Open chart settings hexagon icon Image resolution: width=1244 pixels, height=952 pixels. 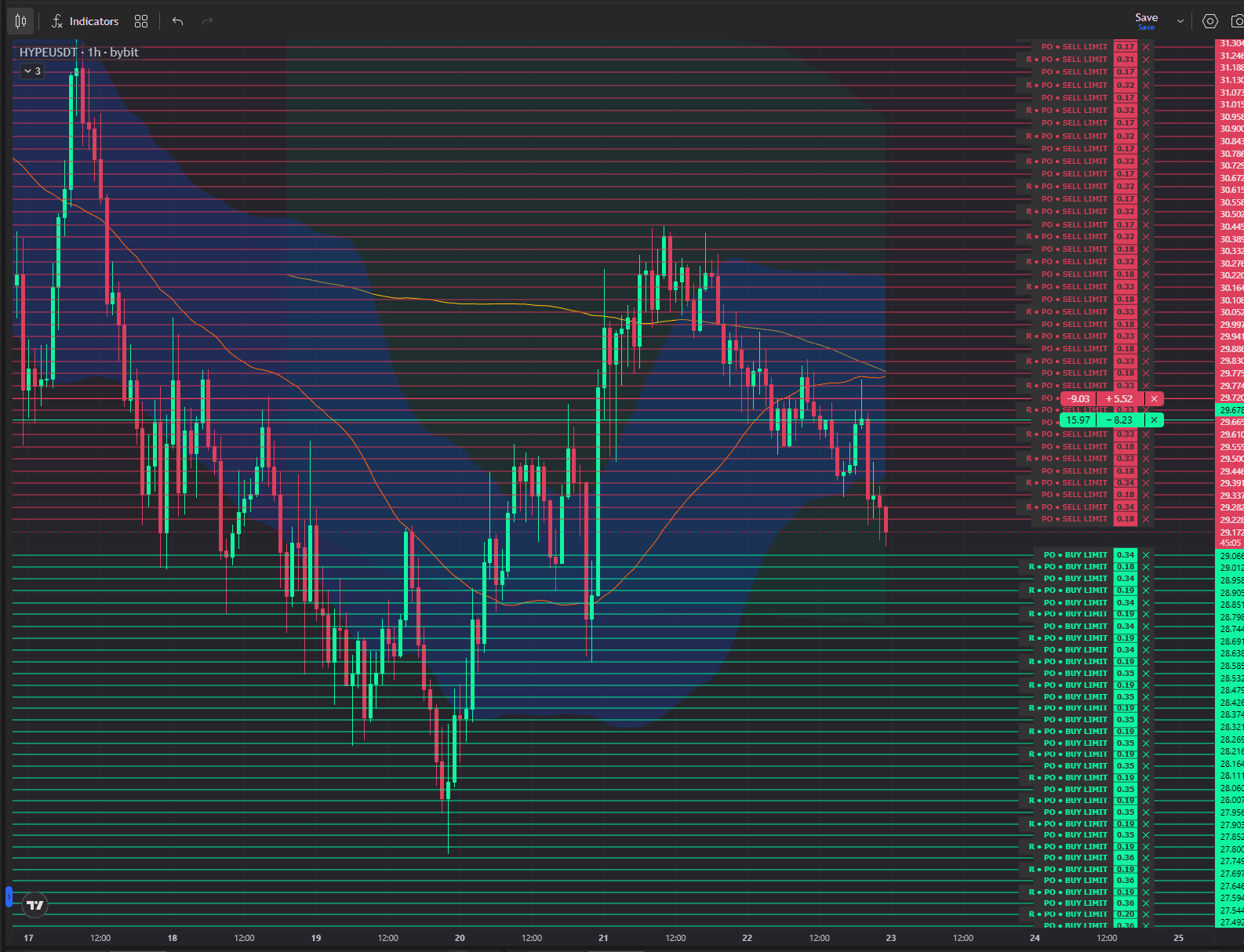[1210, 21]
